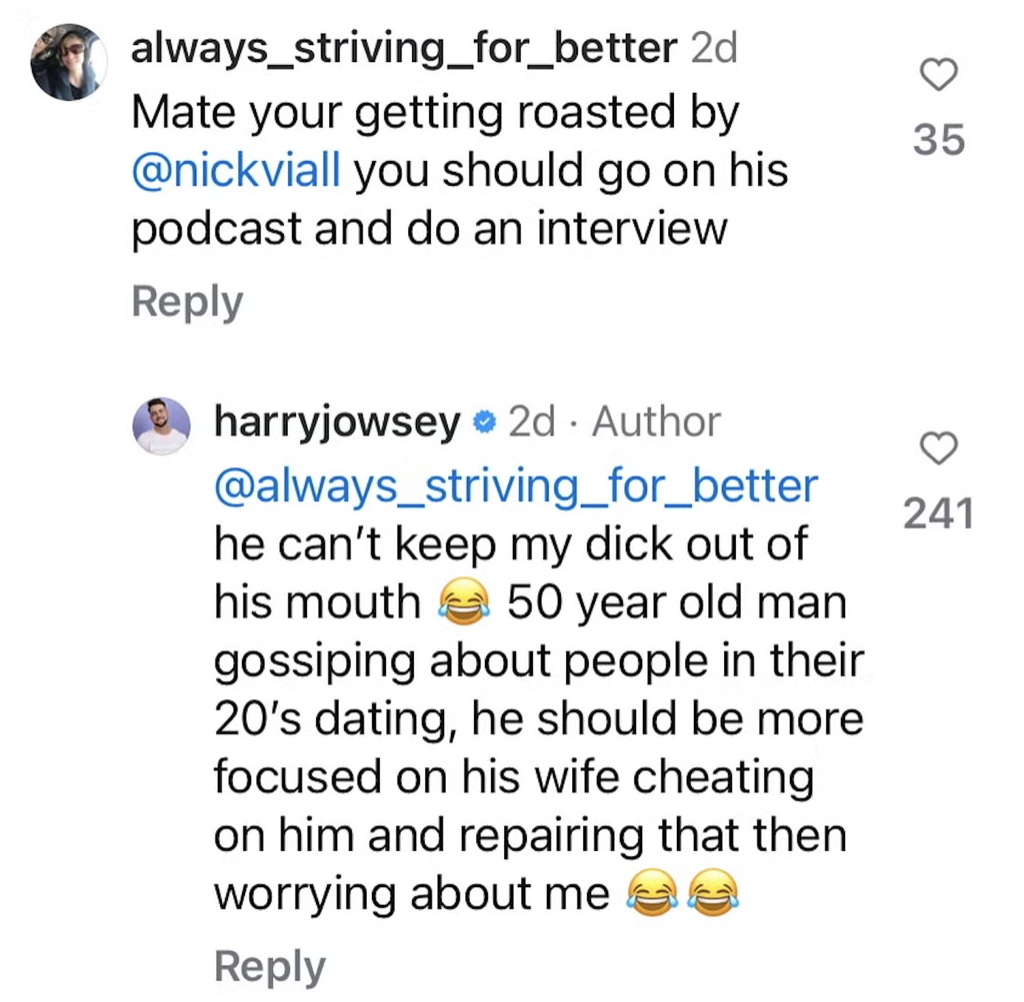View likers by clicking the 35 count
Viewport: 1024px width, 1002px height.
tap(938, 140)
